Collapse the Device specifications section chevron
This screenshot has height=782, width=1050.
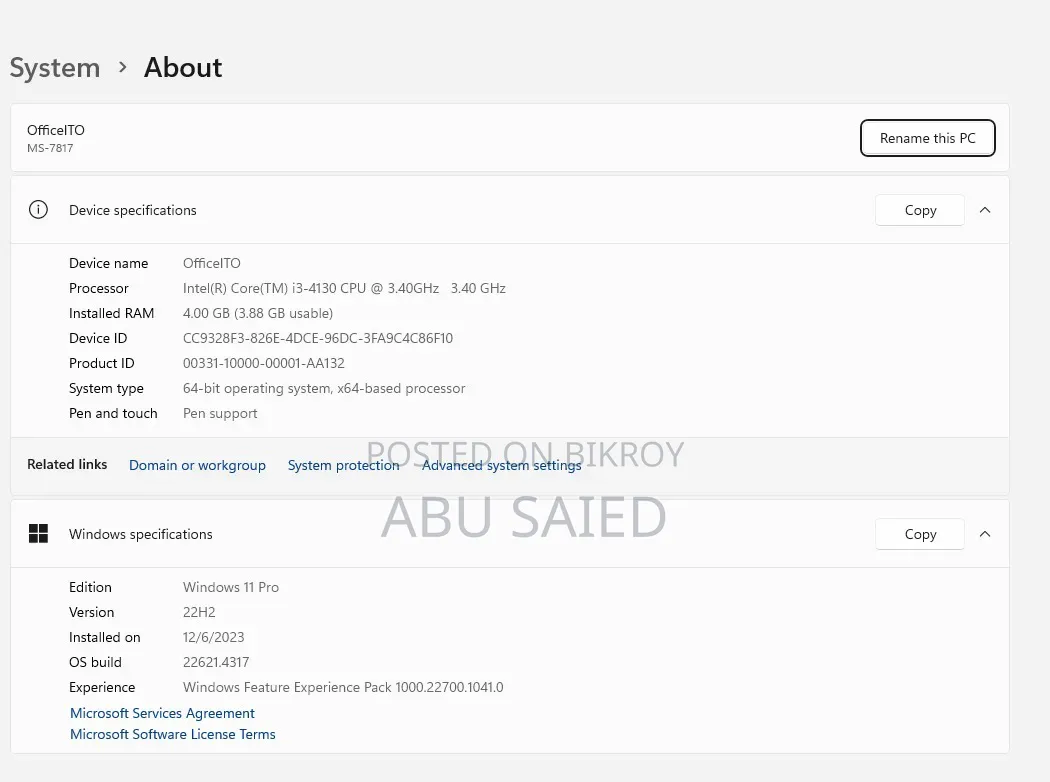[984, 210]
